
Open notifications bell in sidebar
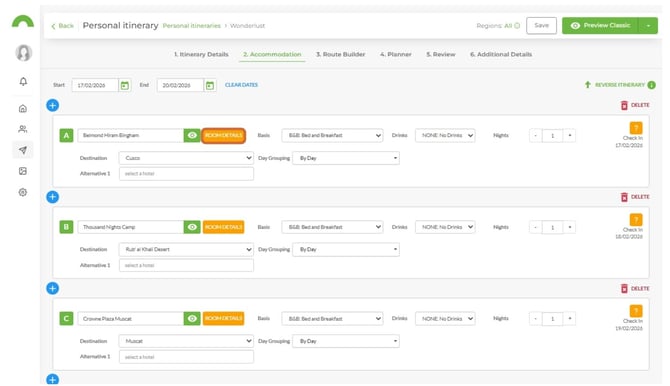click(x=23, y=81)
